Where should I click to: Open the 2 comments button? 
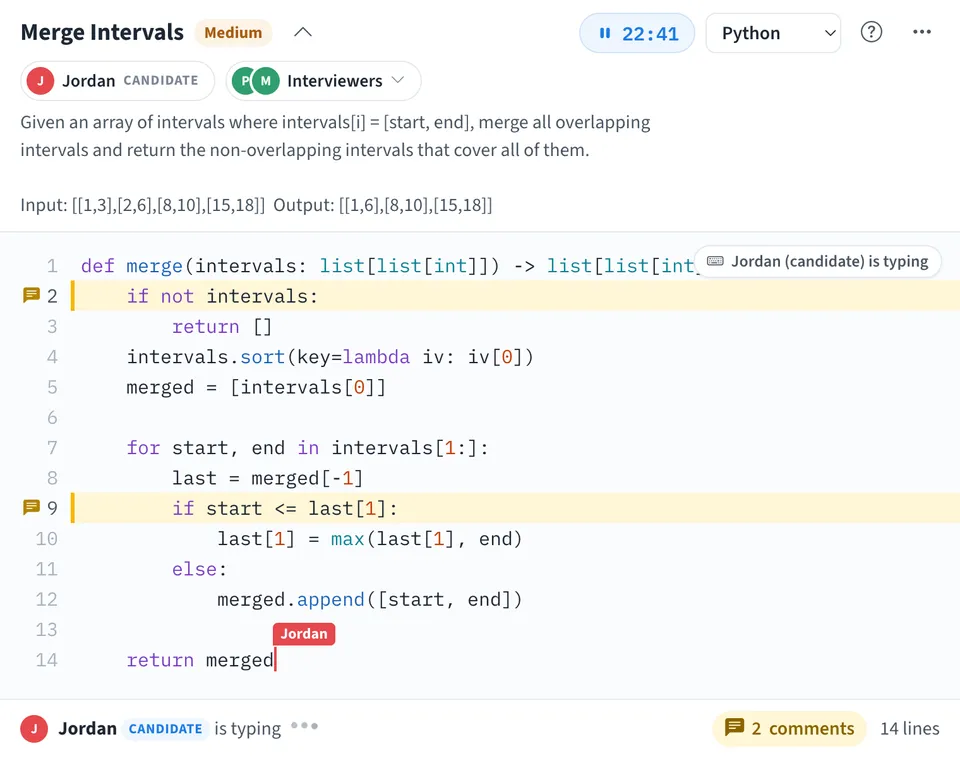pyautogui.click(x=789, y=729)
